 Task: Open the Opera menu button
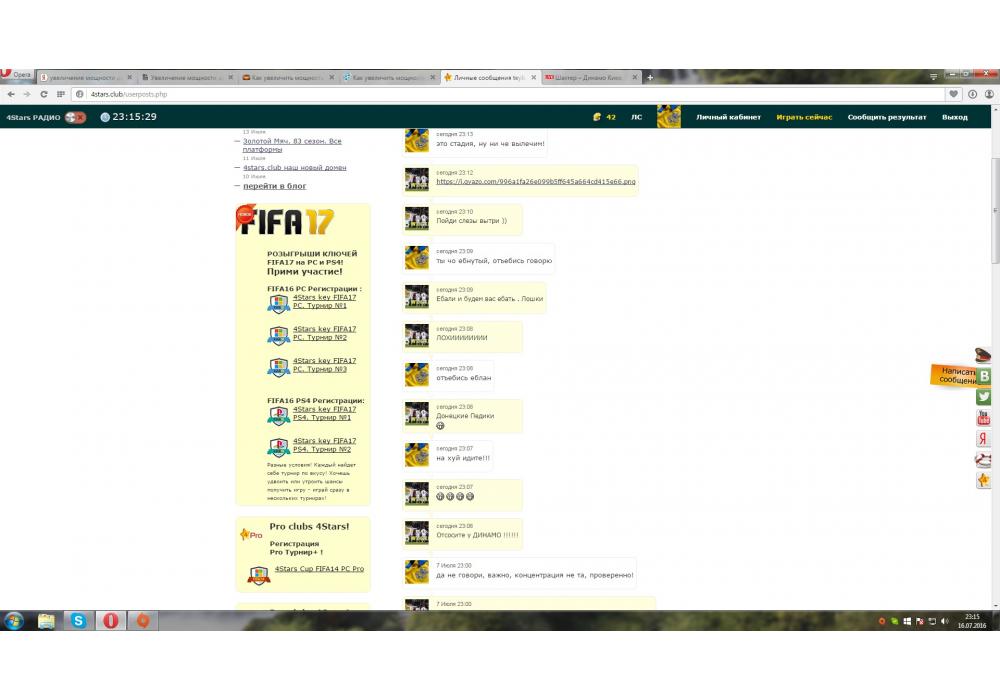17,75
